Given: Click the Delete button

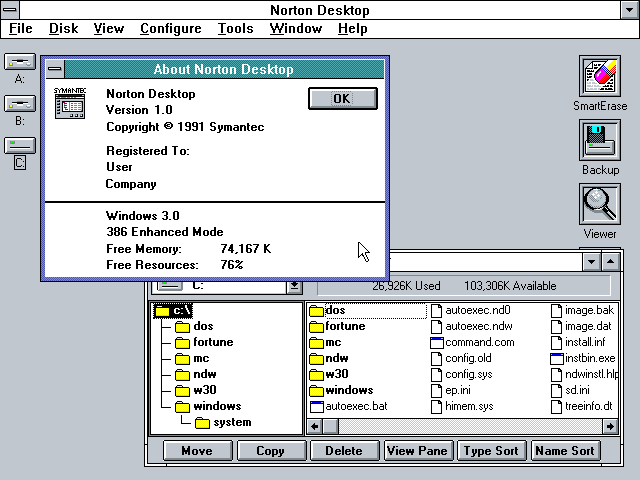Looking at the screenshot, I should pos(344,451).
